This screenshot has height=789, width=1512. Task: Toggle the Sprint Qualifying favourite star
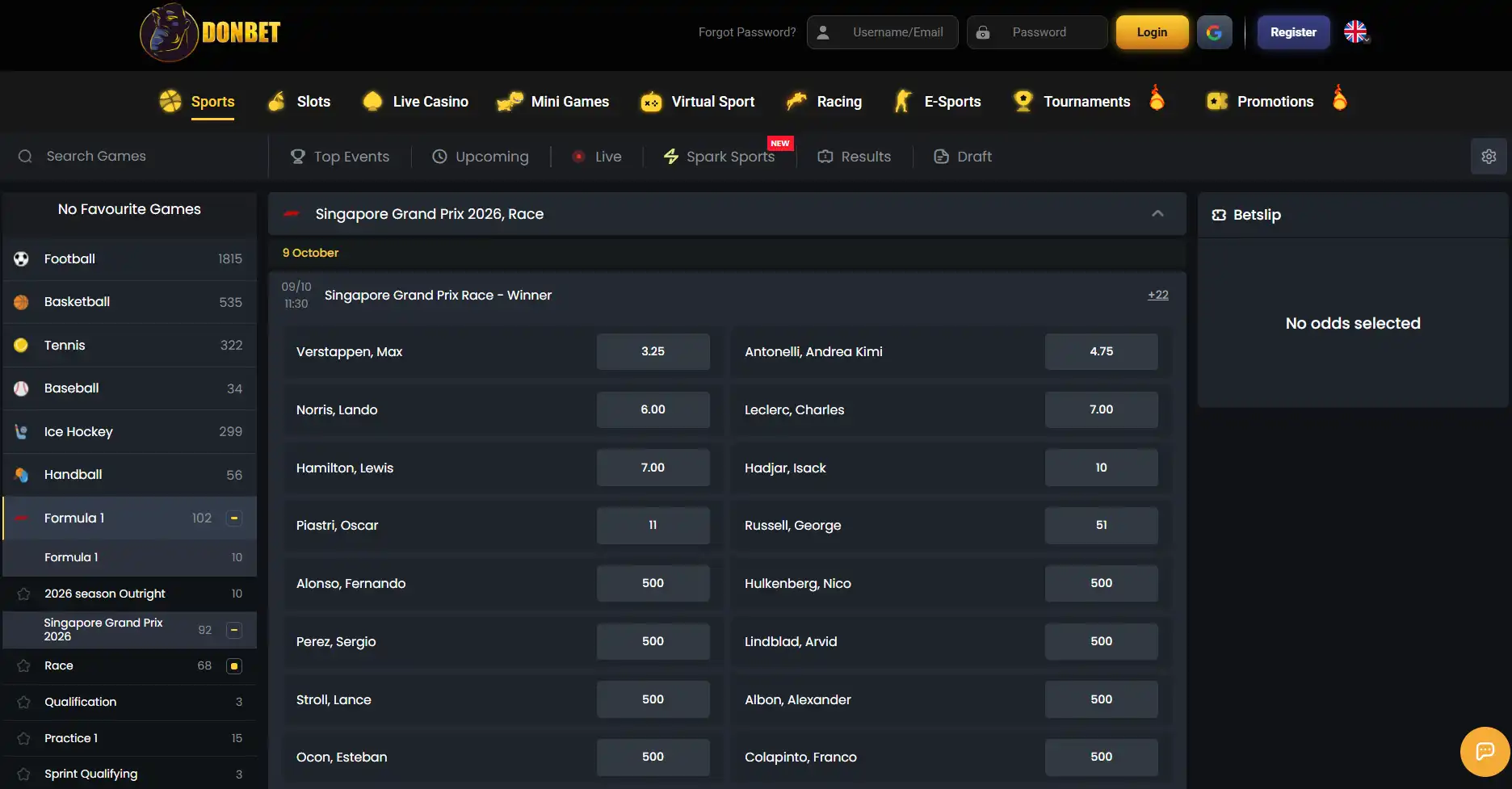click(x=23, y=774)
